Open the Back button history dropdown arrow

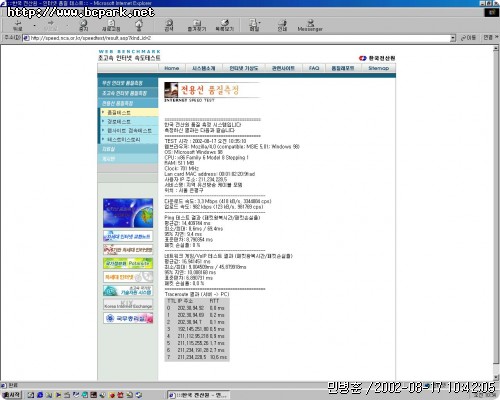pos(34,25)
